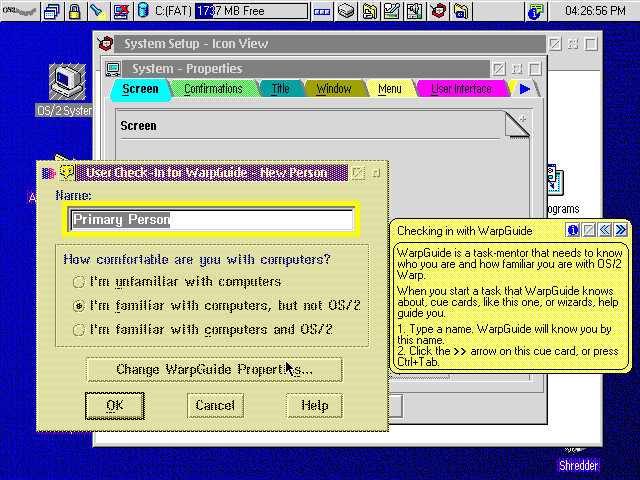
Task: Open the Window tab
Action: pos(333,89)
